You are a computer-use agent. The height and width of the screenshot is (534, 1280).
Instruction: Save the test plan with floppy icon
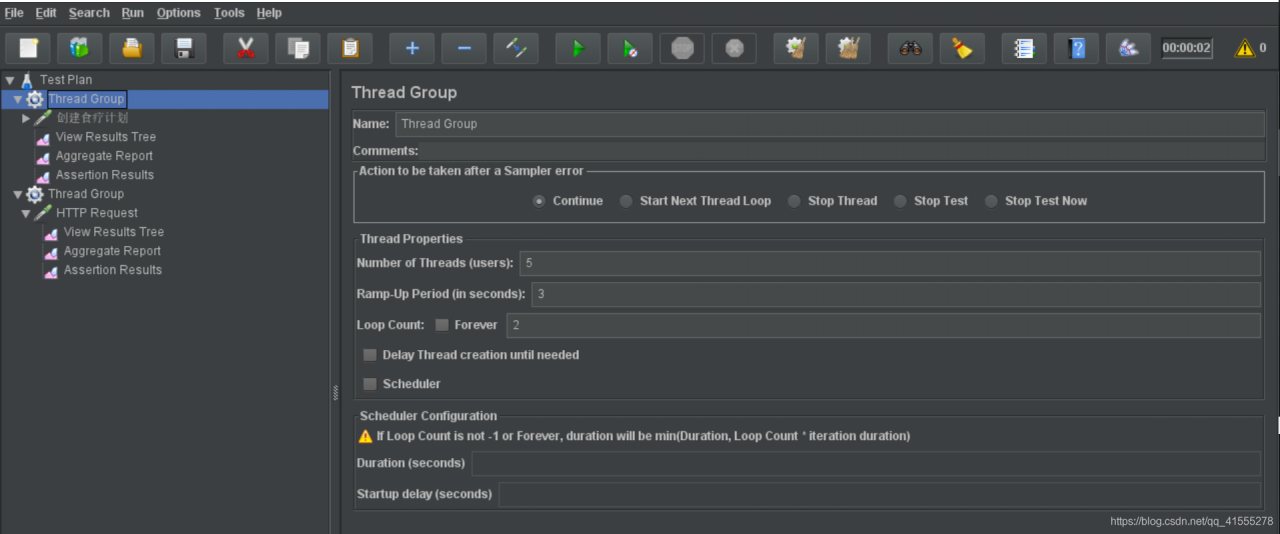point(183,48)
